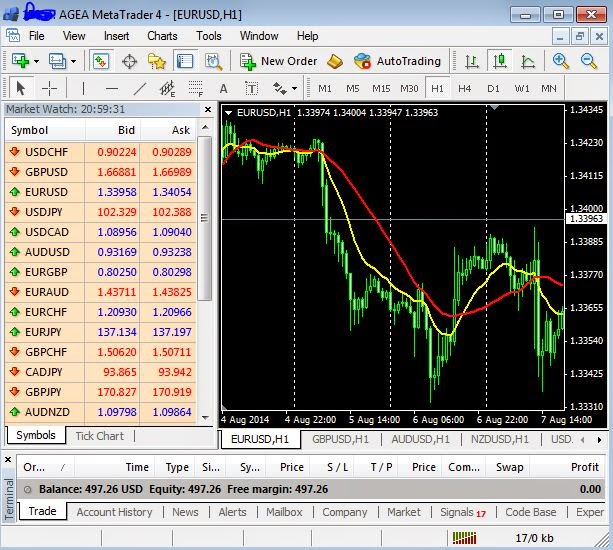This screenshot has width=613, height=550.
Task: Open the Tools menu
Action: point(209,36)
